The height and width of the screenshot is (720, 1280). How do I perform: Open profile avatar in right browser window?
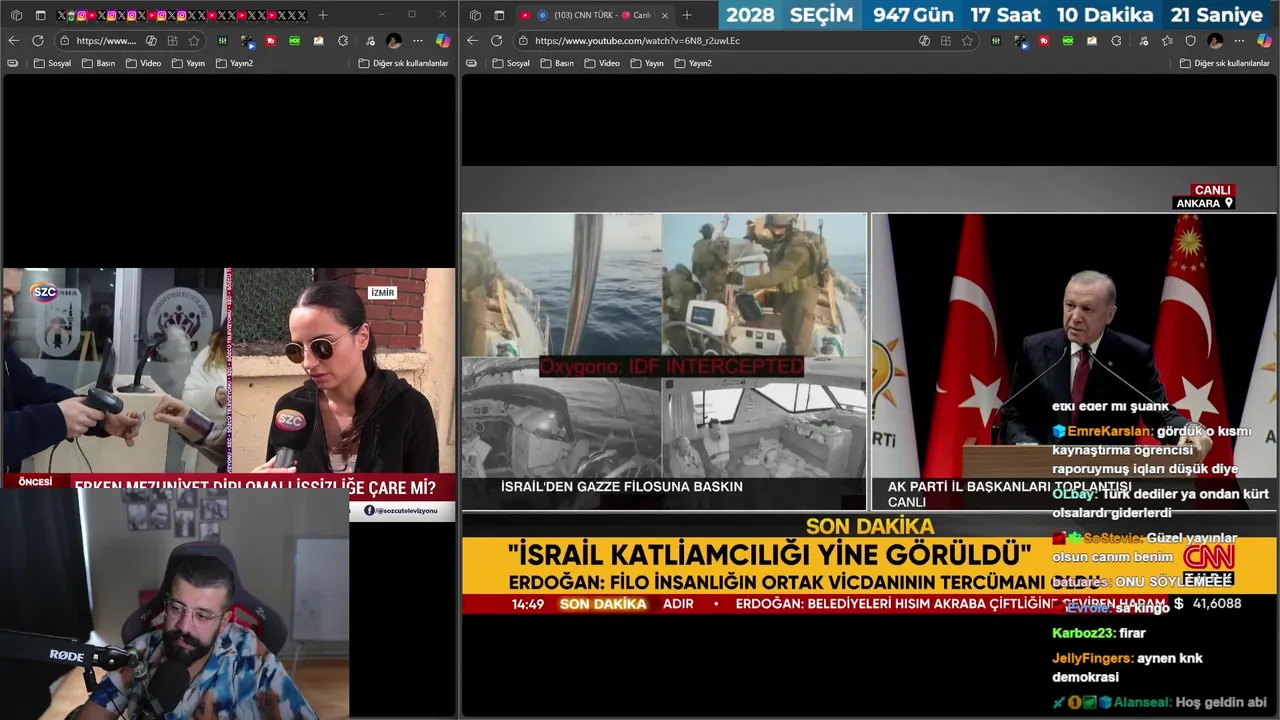(x=1215, y=41)
